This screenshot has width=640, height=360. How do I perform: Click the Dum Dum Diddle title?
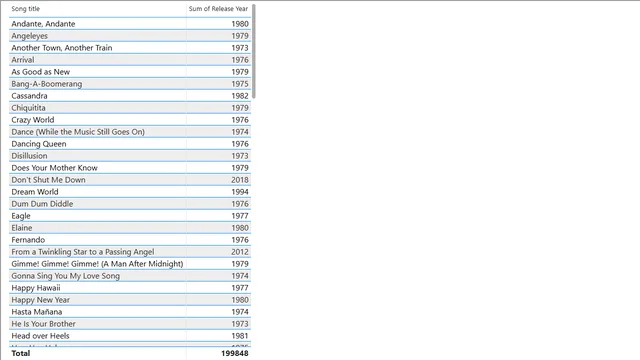42,204
